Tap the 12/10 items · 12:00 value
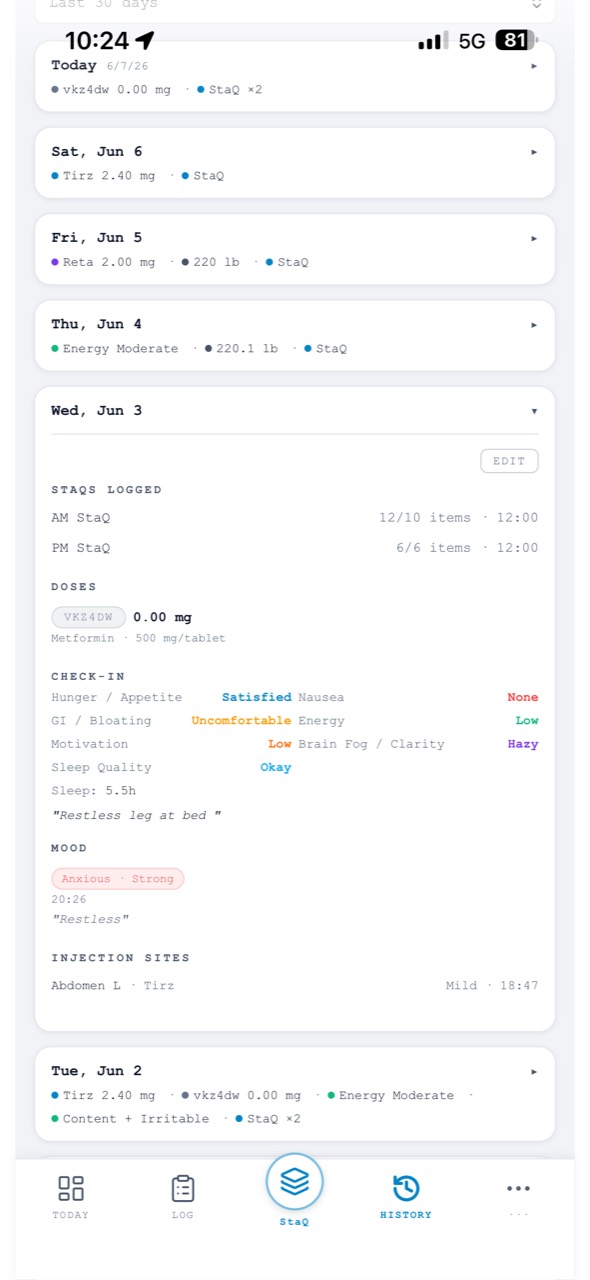 click(x=459, y=518)
